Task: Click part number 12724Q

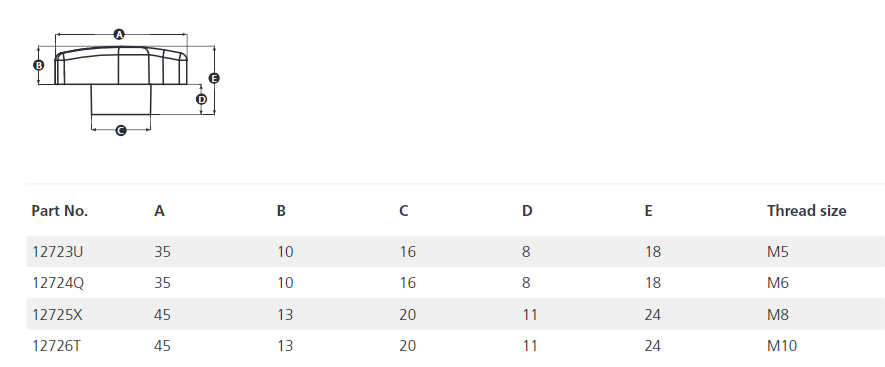Action: [58, 283]
